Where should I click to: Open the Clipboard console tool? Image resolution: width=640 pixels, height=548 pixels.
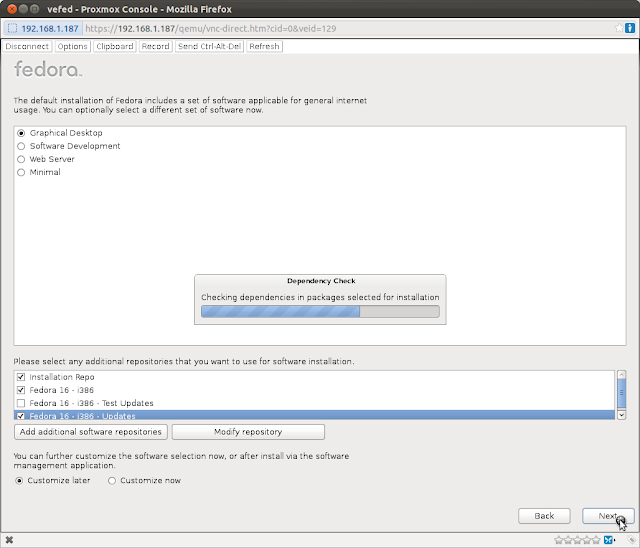pos(115,46)
